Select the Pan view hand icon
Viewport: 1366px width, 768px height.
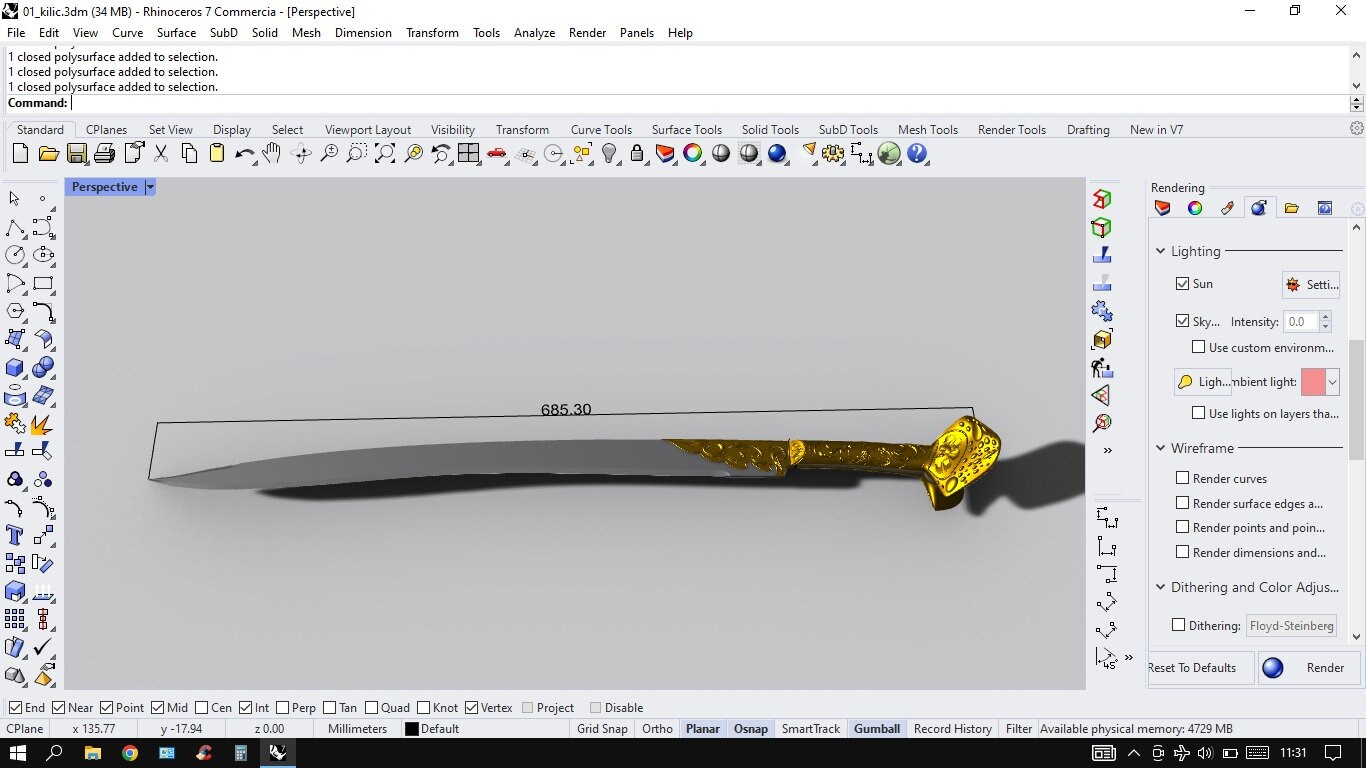tap(271, 153)
